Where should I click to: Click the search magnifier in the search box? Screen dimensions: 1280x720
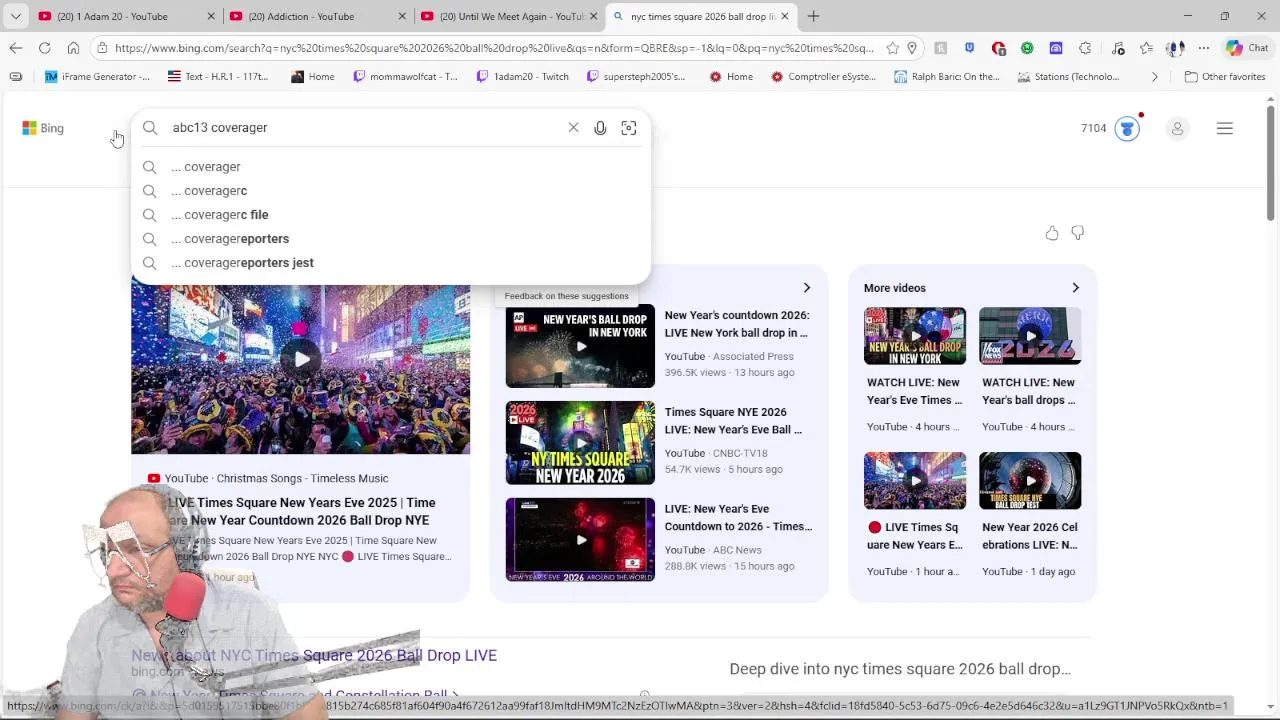click(x=150, y=128)
